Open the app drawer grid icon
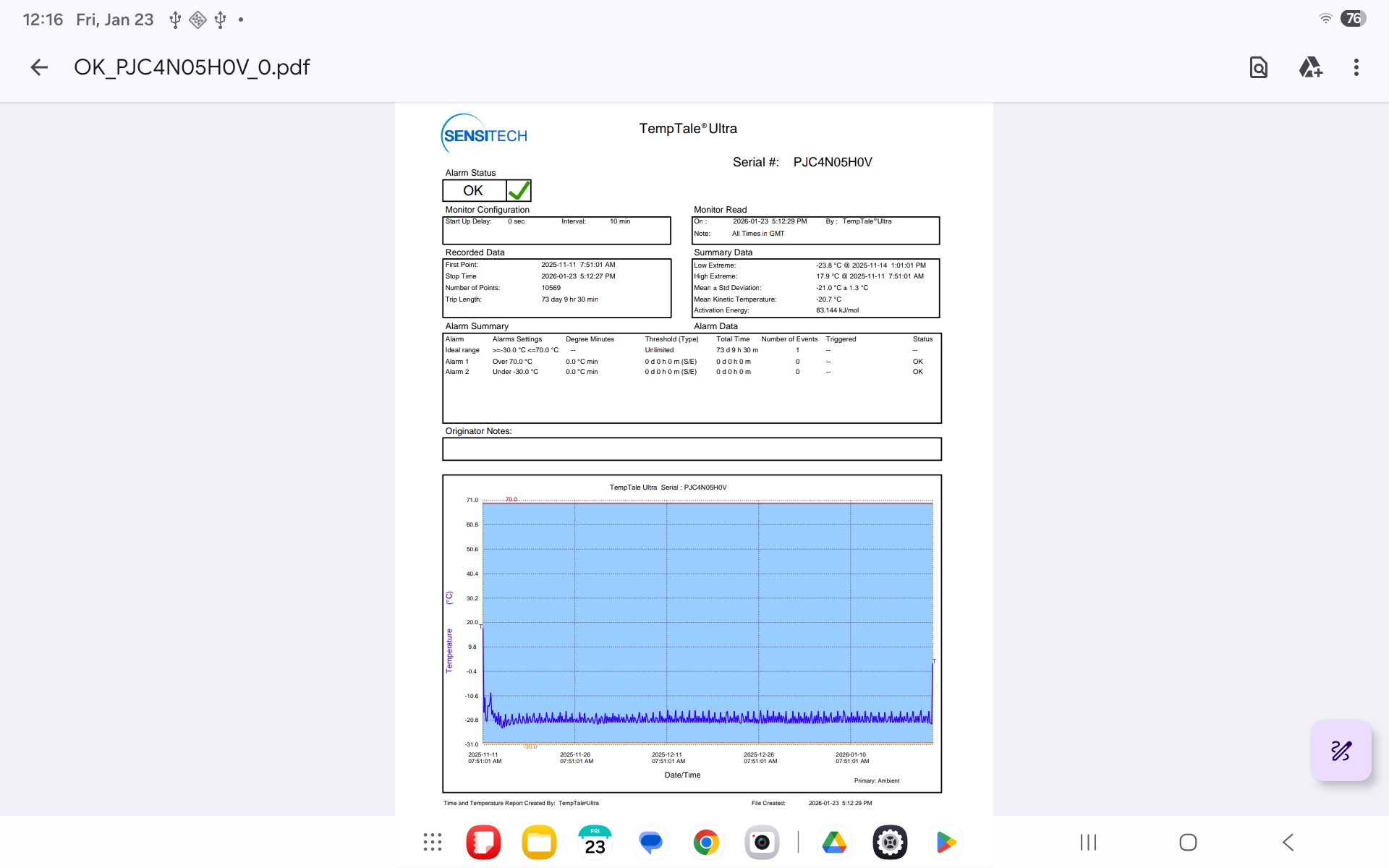 433,842
